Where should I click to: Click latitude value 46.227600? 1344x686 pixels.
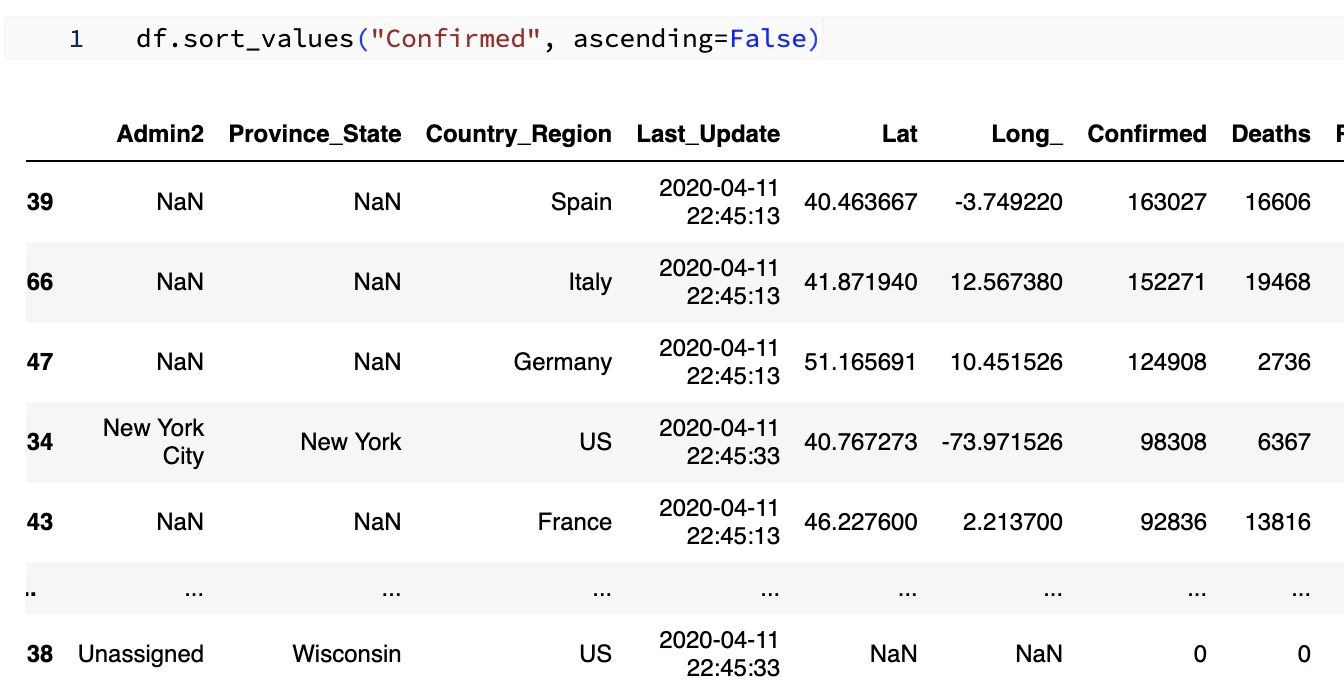[861, 522]
